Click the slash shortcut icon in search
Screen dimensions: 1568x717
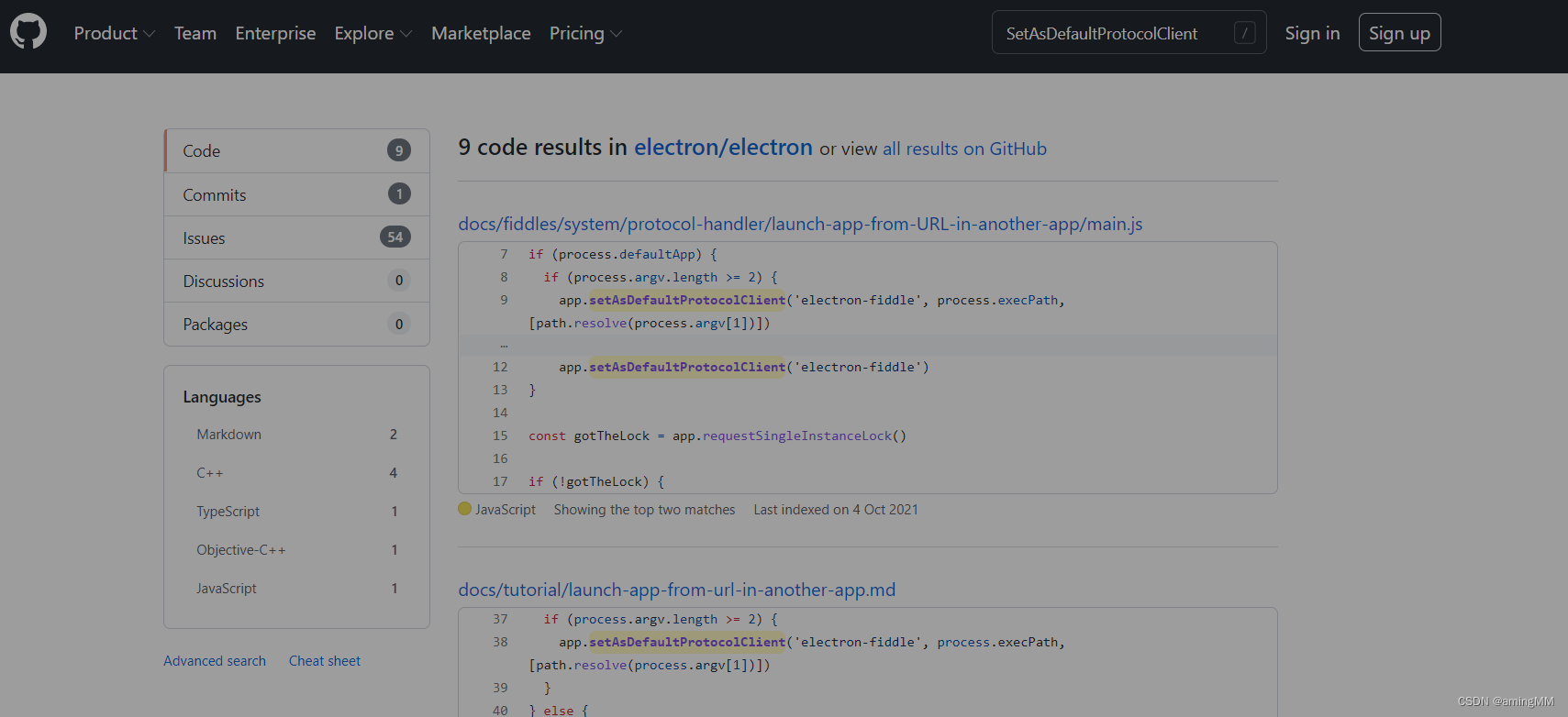click(x=1244, y=33)
